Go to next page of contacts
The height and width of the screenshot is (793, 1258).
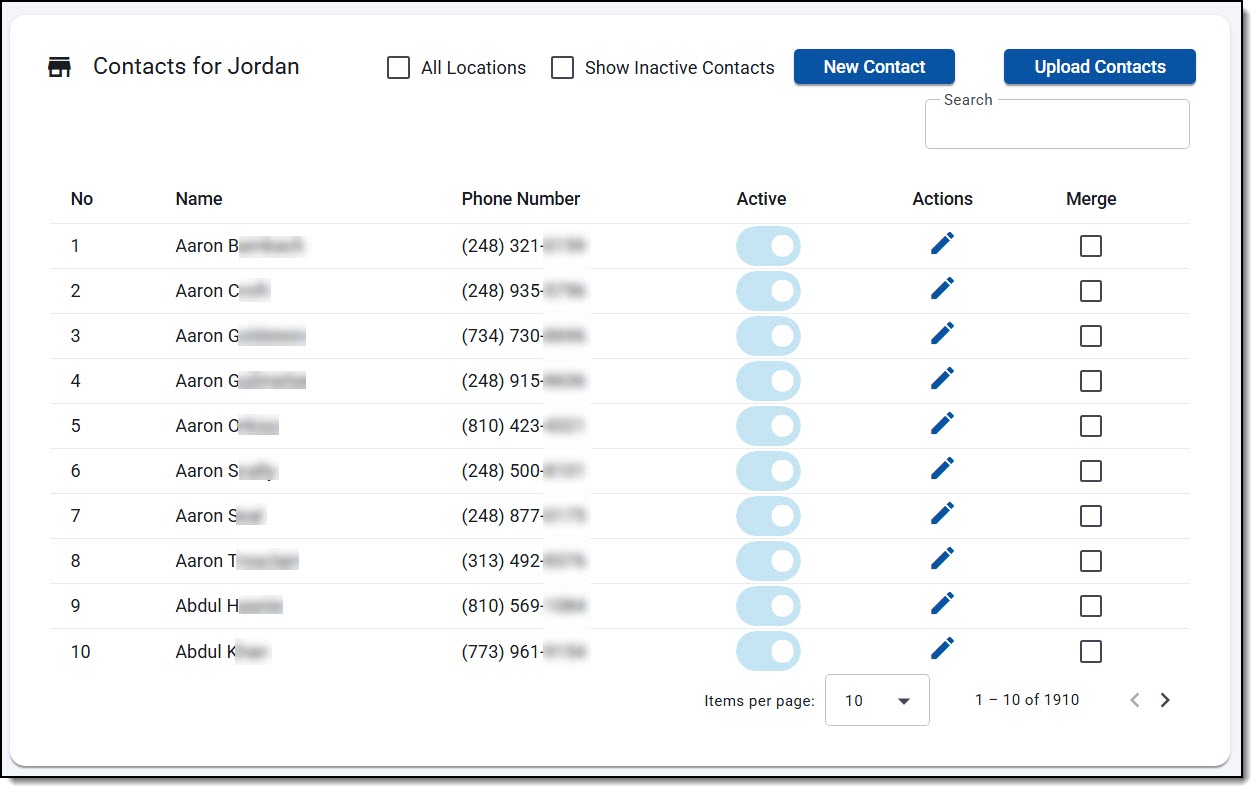(x=1165, y=700)
